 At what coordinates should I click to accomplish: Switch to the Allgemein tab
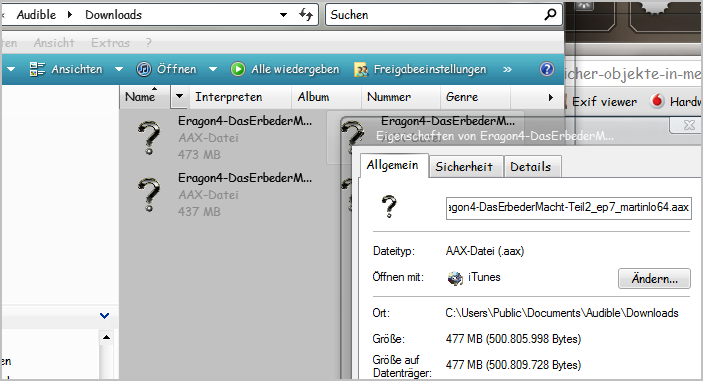[393, 165]
